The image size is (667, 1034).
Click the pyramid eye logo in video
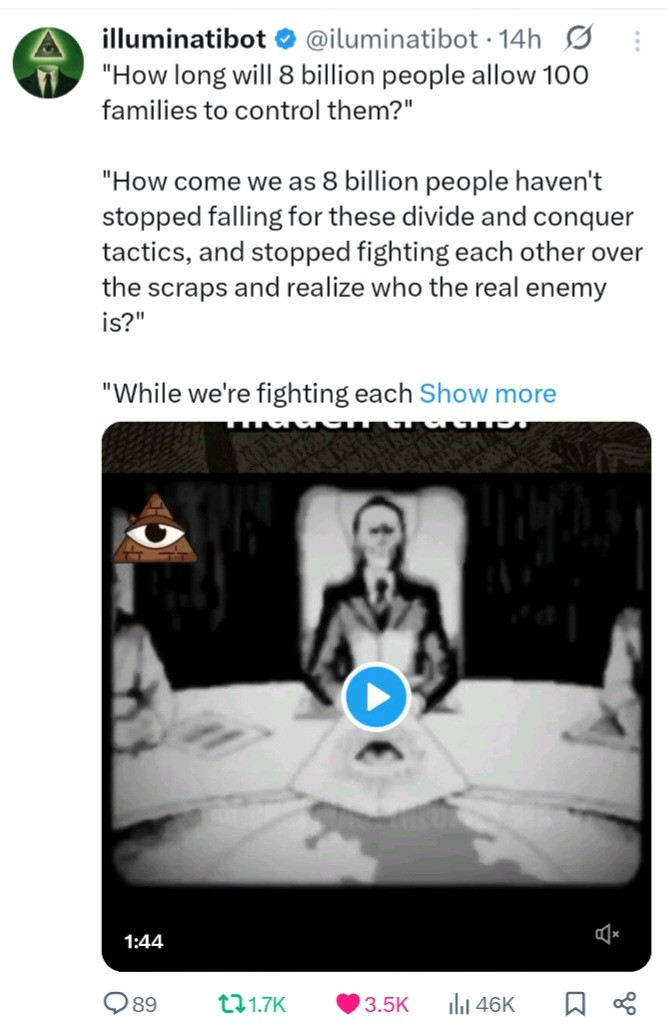click(x=155, y=527)
